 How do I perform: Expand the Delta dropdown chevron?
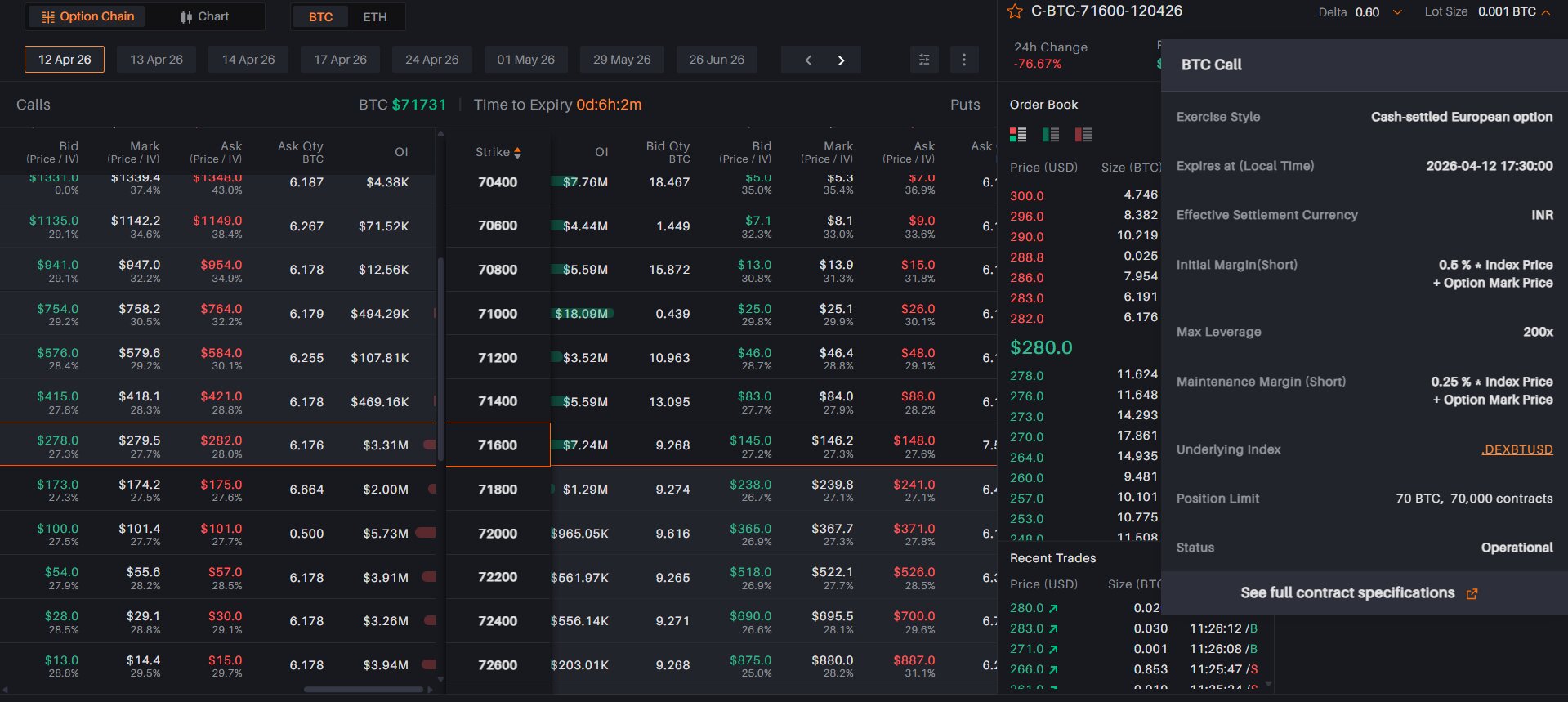pos(1397,12)
